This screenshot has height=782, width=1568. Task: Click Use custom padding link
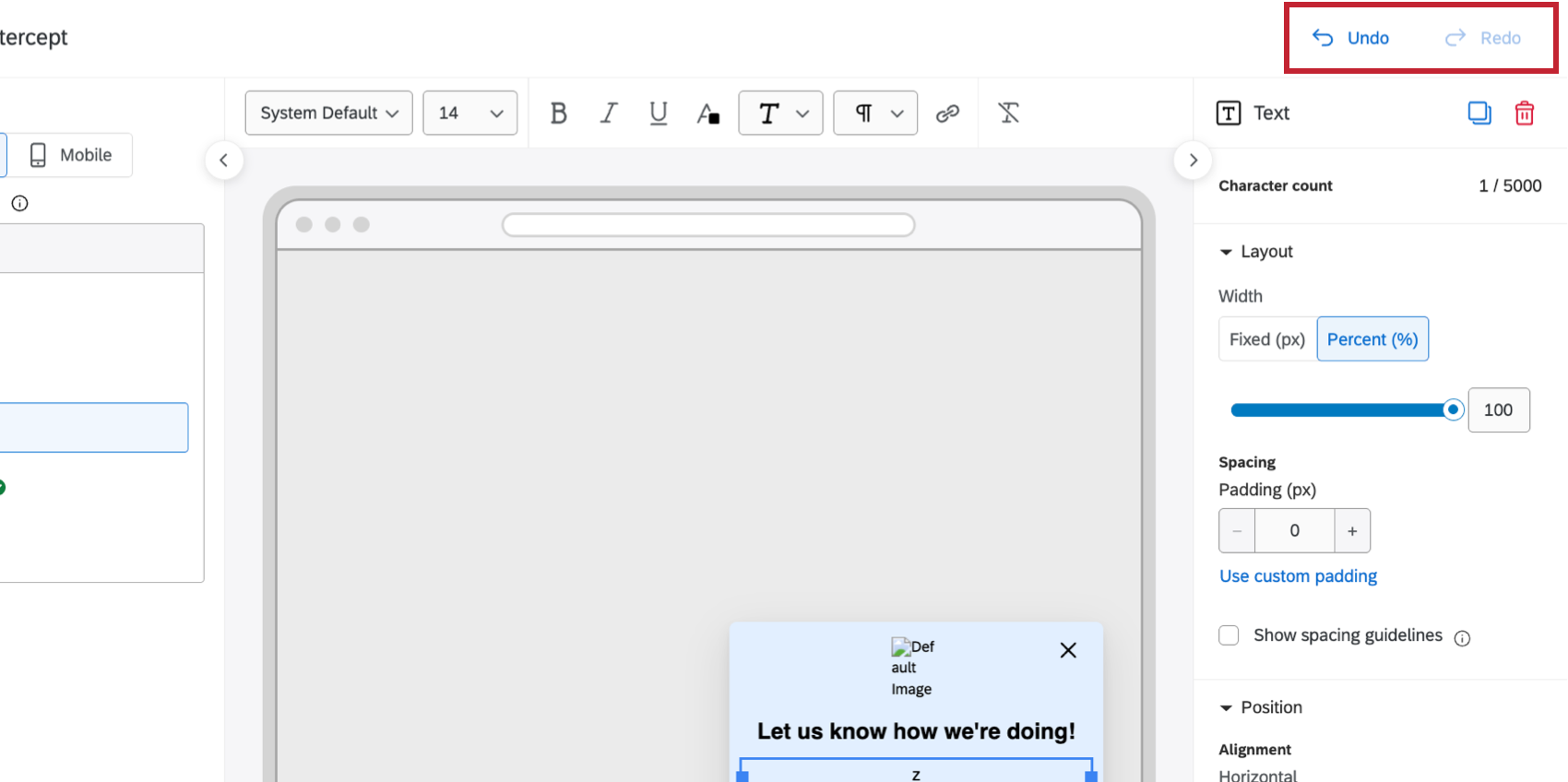pyautogui.click(x=1298, y=576)
